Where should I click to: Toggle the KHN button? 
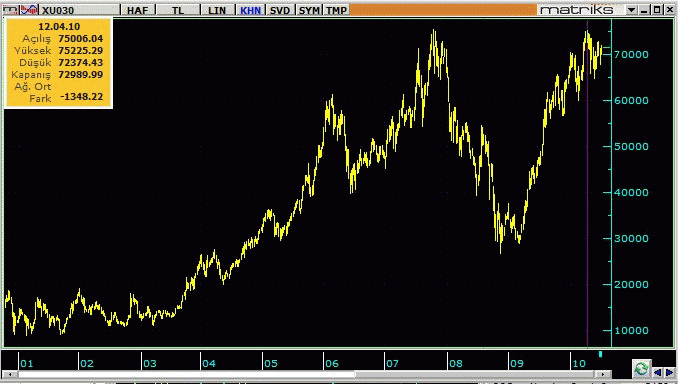(x=250, y=10)
